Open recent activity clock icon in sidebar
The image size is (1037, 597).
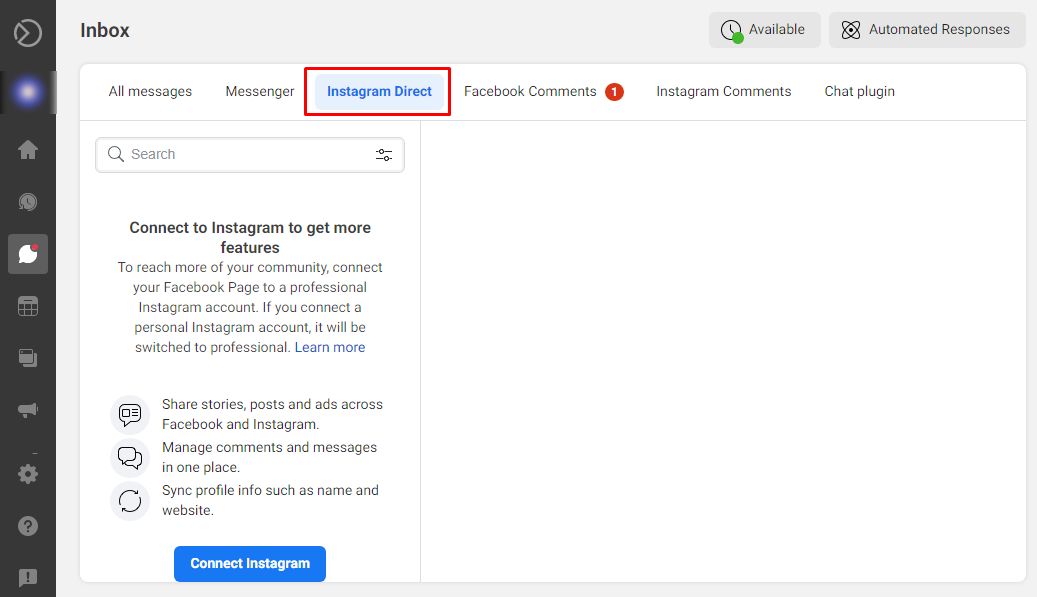28,202
